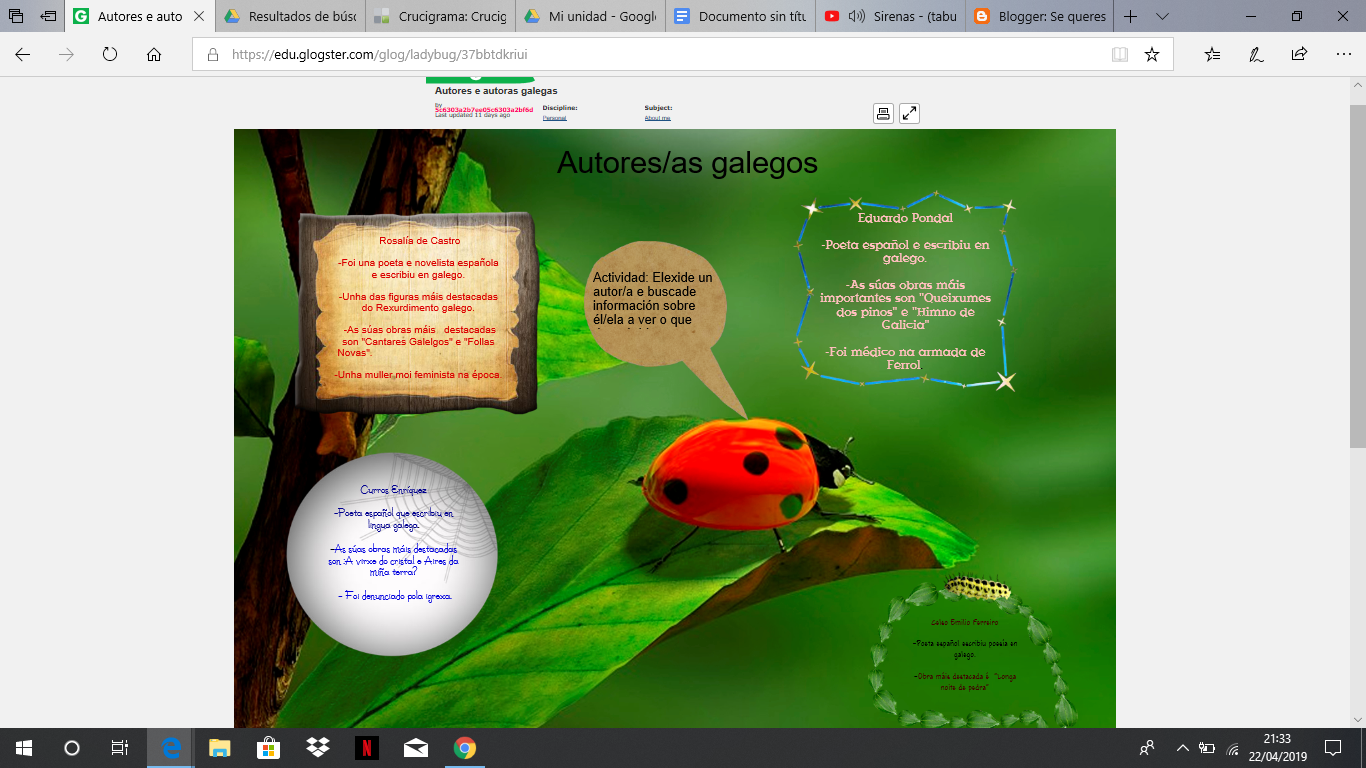The image size is (1366, 768).
Task: Switch to Resultados de búsqueda tab
Action: pos(289,16)
